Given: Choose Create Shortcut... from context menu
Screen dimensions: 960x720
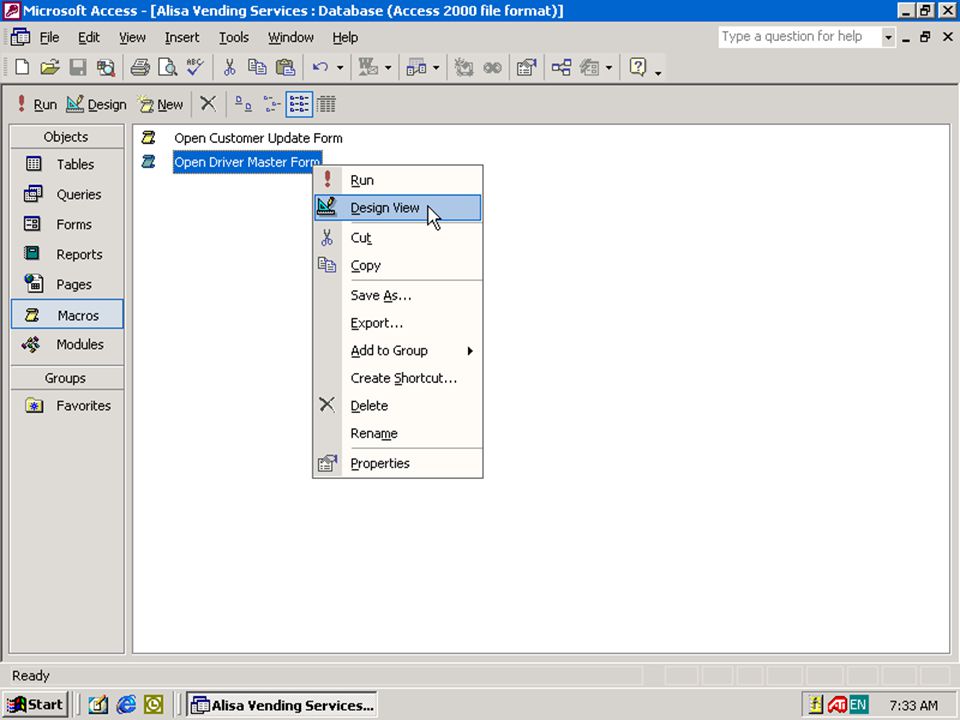Looking at the screenshot, I should [398, 378].
